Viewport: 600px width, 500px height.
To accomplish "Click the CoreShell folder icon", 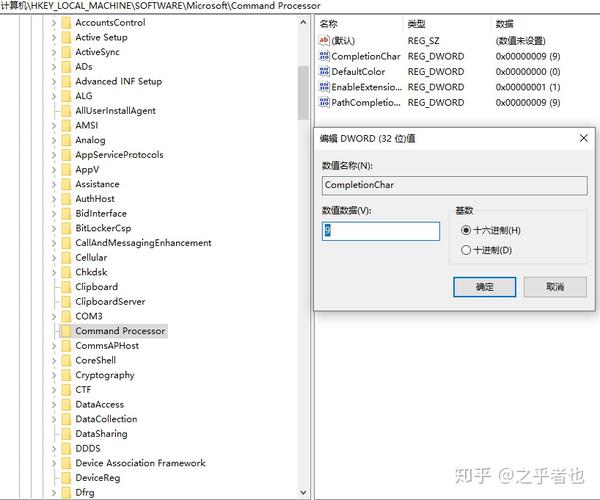I will (x=66, y=360).
